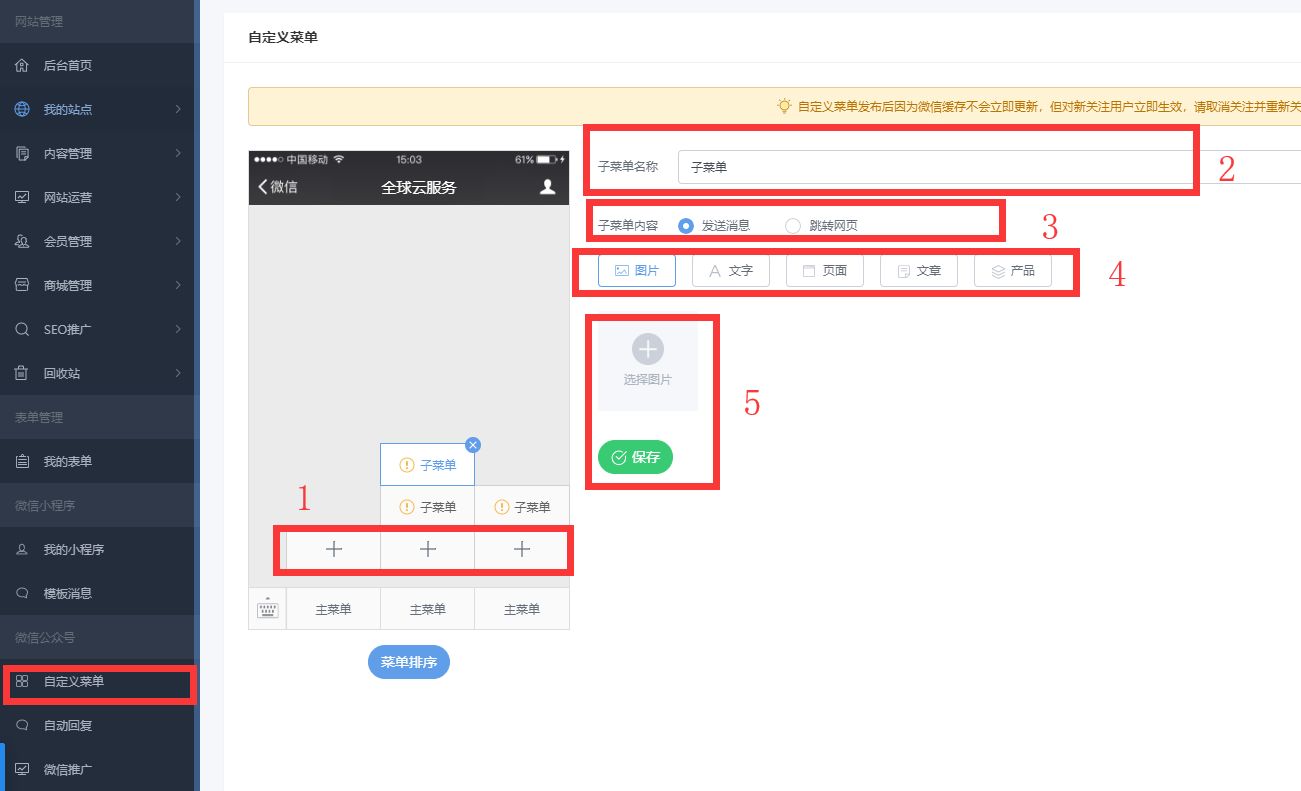Click the back arrow next to 微信

(263, 187)
